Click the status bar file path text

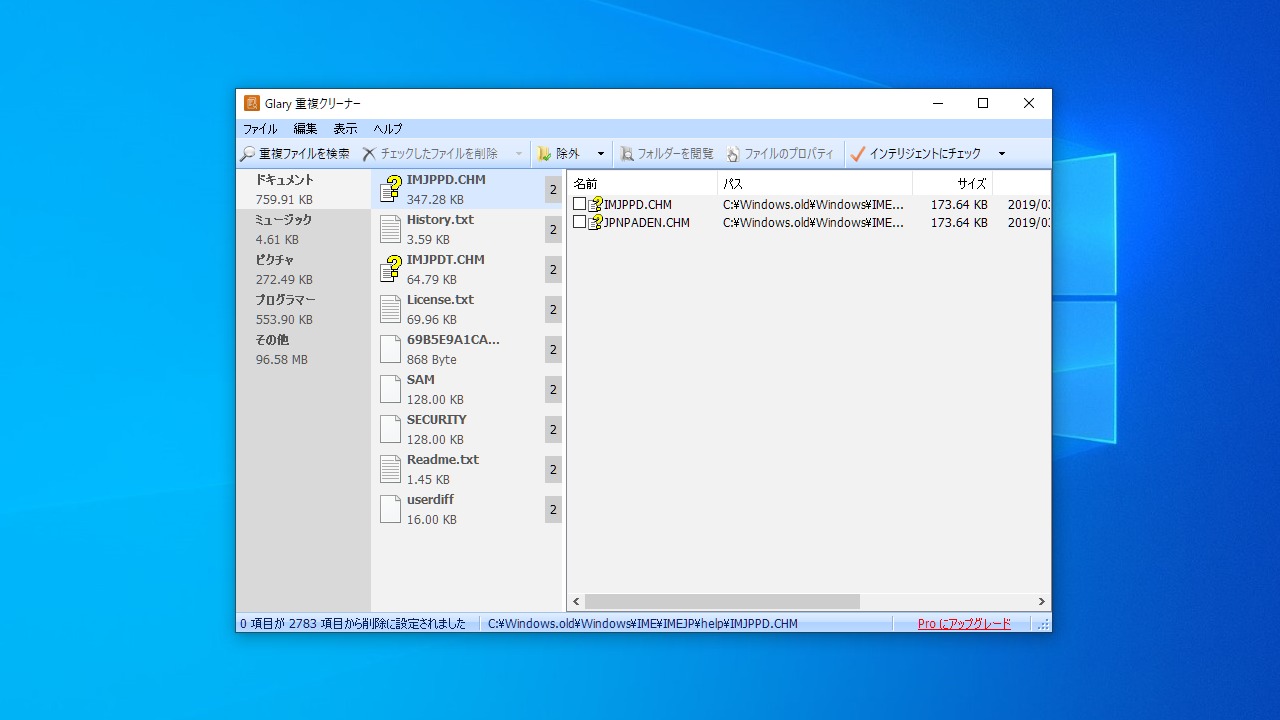(643, 624)
